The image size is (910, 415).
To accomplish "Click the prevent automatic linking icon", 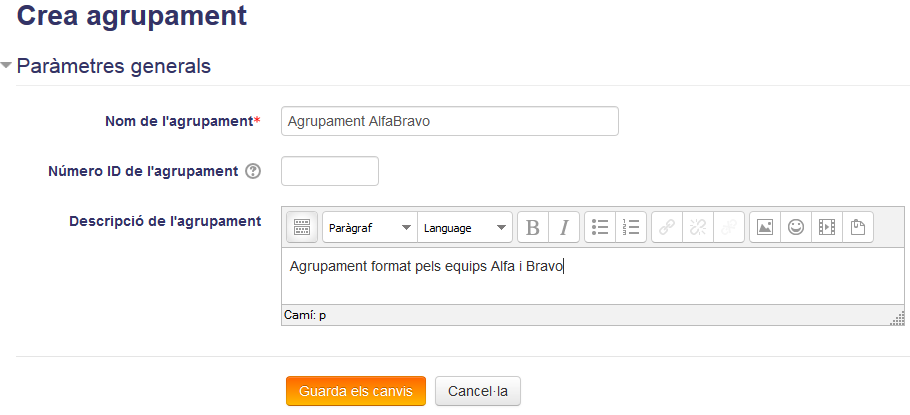I will click(729, 227).
